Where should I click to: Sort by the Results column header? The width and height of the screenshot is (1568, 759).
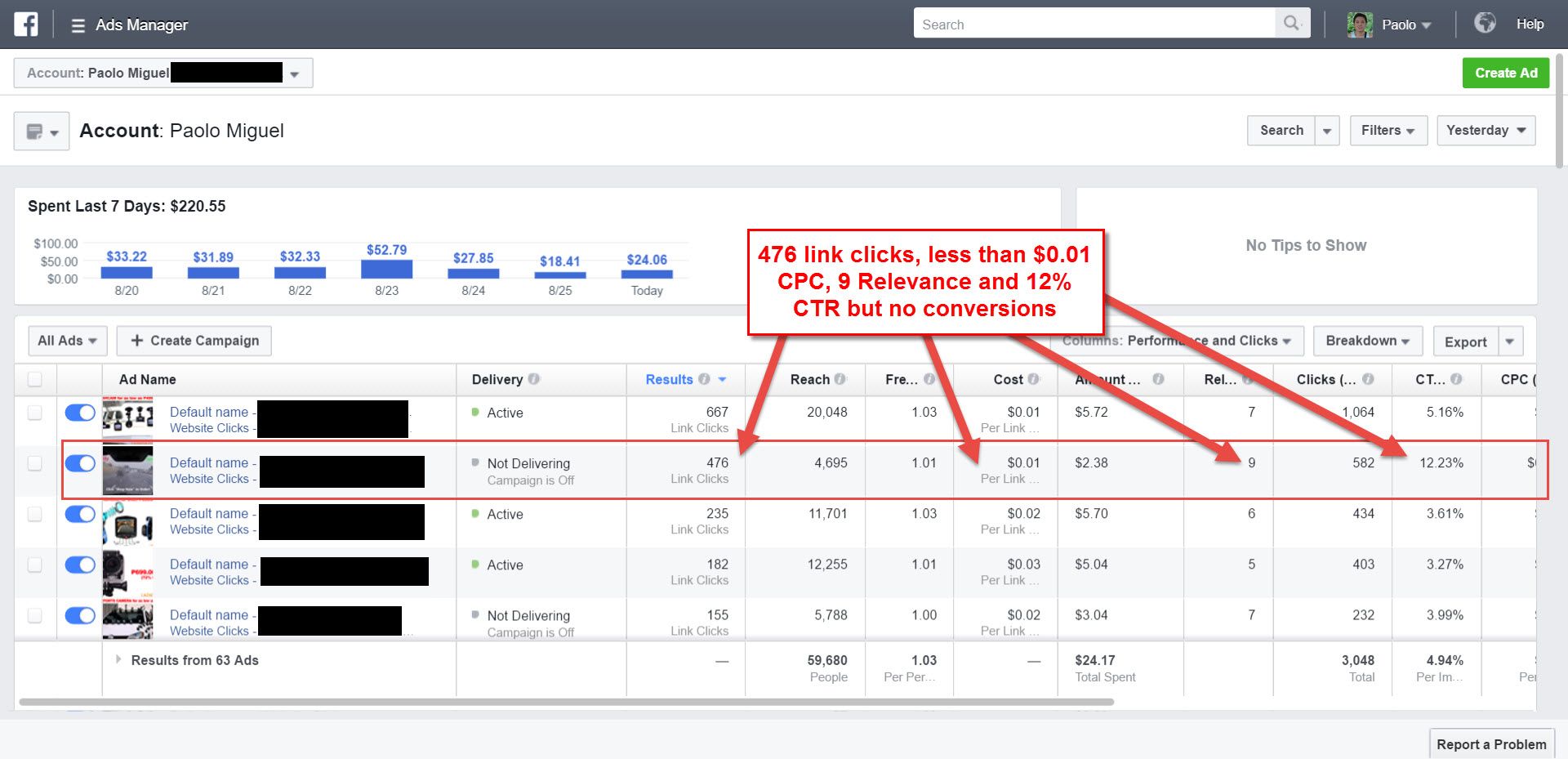click(669, 379)
